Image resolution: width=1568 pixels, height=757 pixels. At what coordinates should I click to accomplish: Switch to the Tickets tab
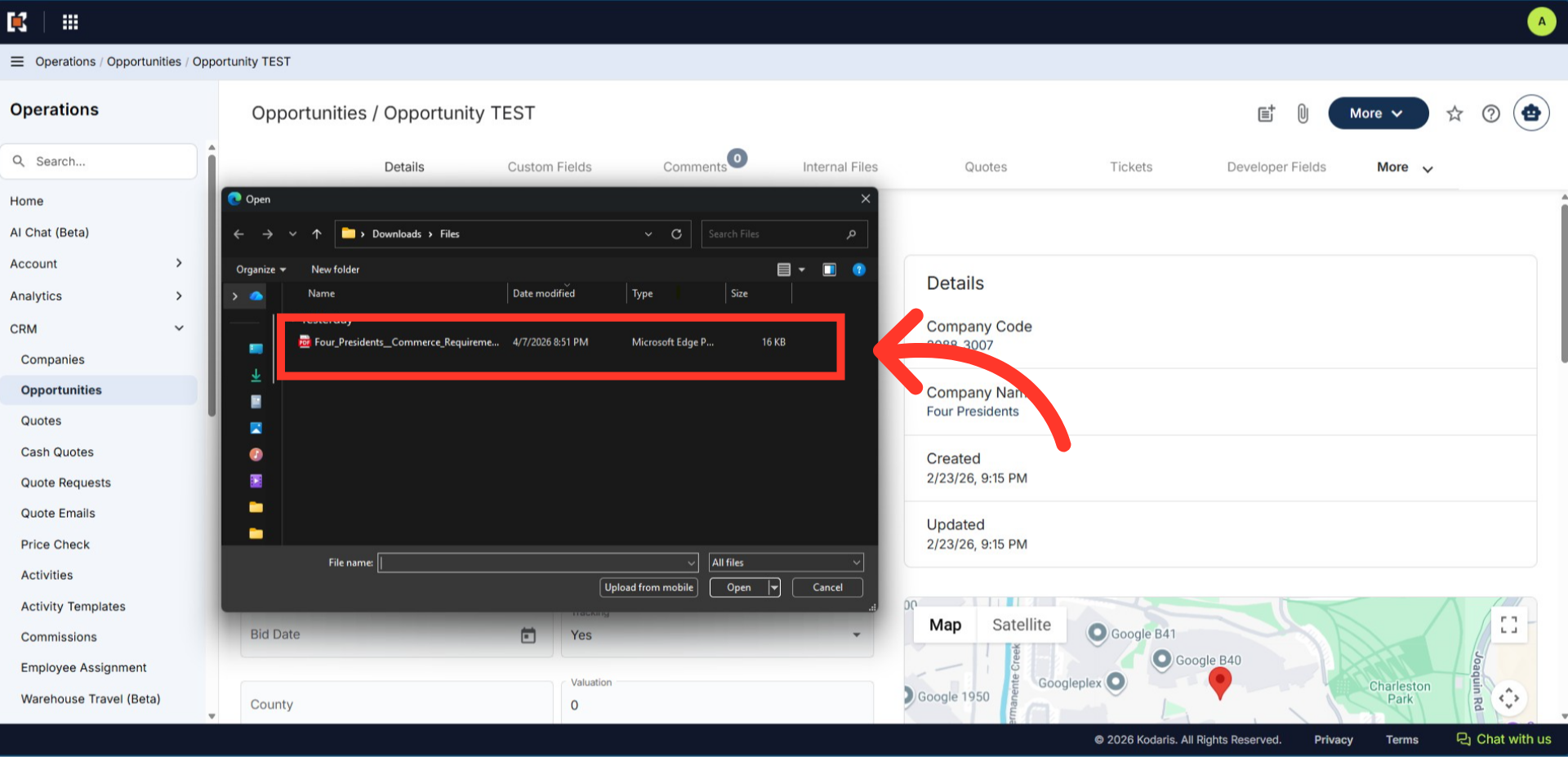(1131, 167)
